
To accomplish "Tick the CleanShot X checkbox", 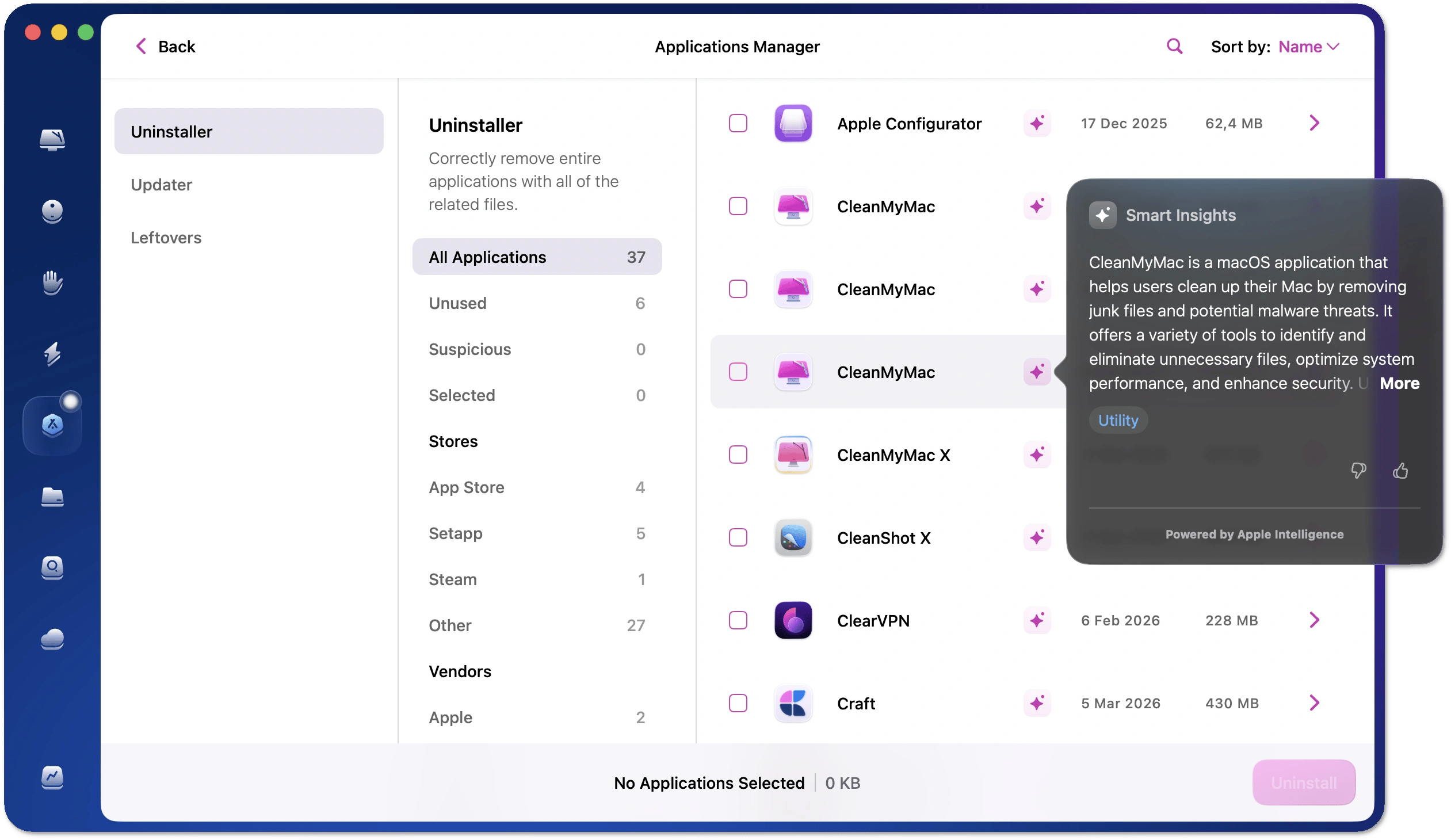I will (x=738, y=537).
